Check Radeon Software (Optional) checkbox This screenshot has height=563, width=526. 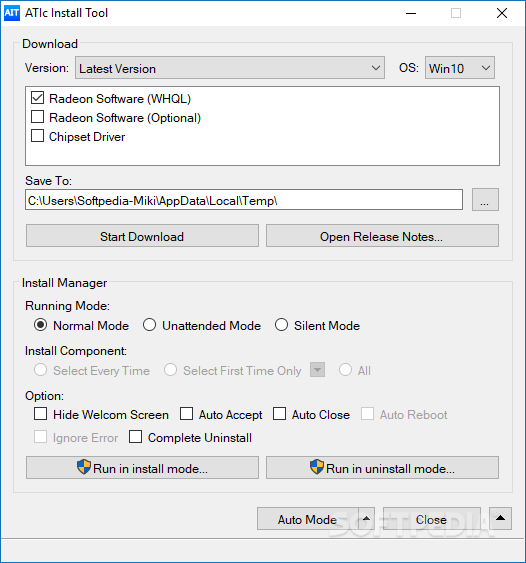[37, 117]
